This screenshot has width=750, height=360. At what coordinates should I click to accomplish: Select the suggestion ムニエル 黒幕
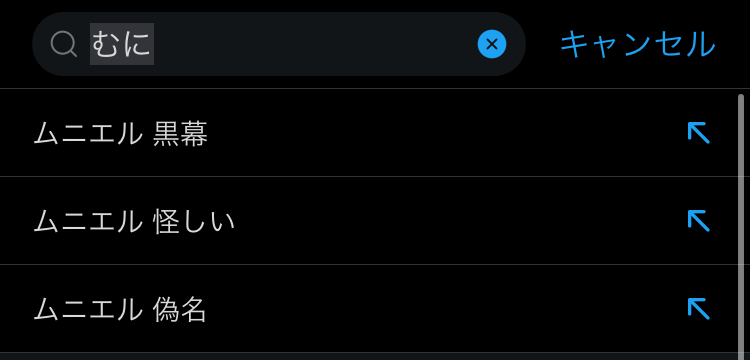pyautogui.click(x=368, y=133)
